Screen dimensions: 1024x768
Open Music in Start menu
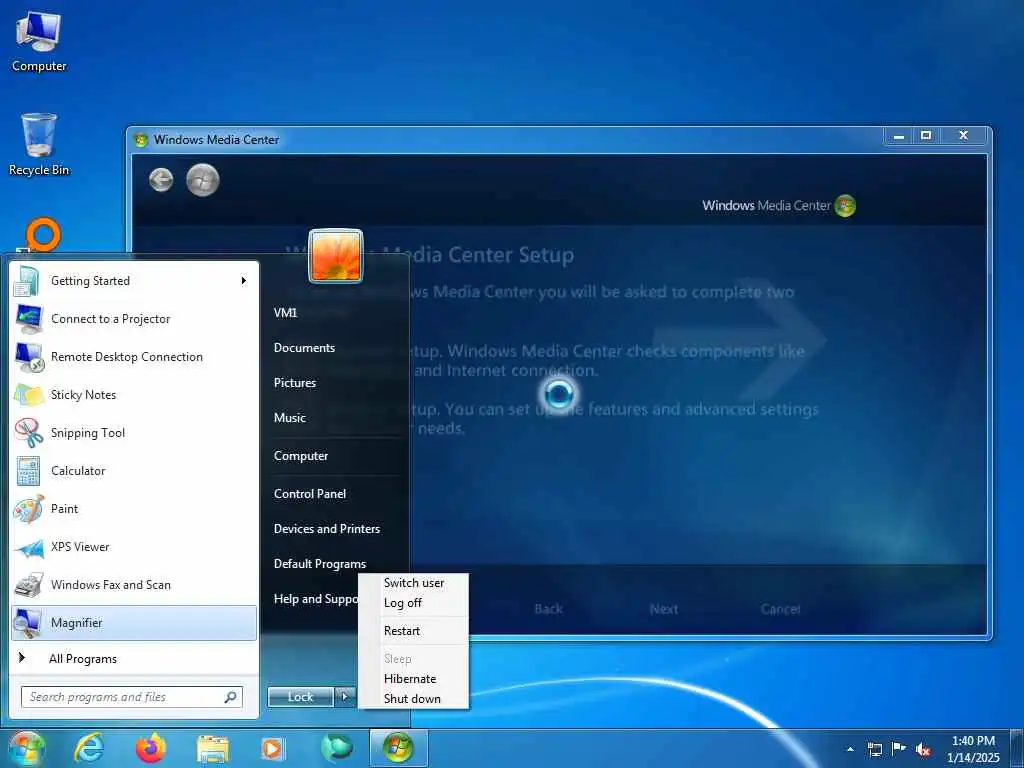click(x=289, y=418)
